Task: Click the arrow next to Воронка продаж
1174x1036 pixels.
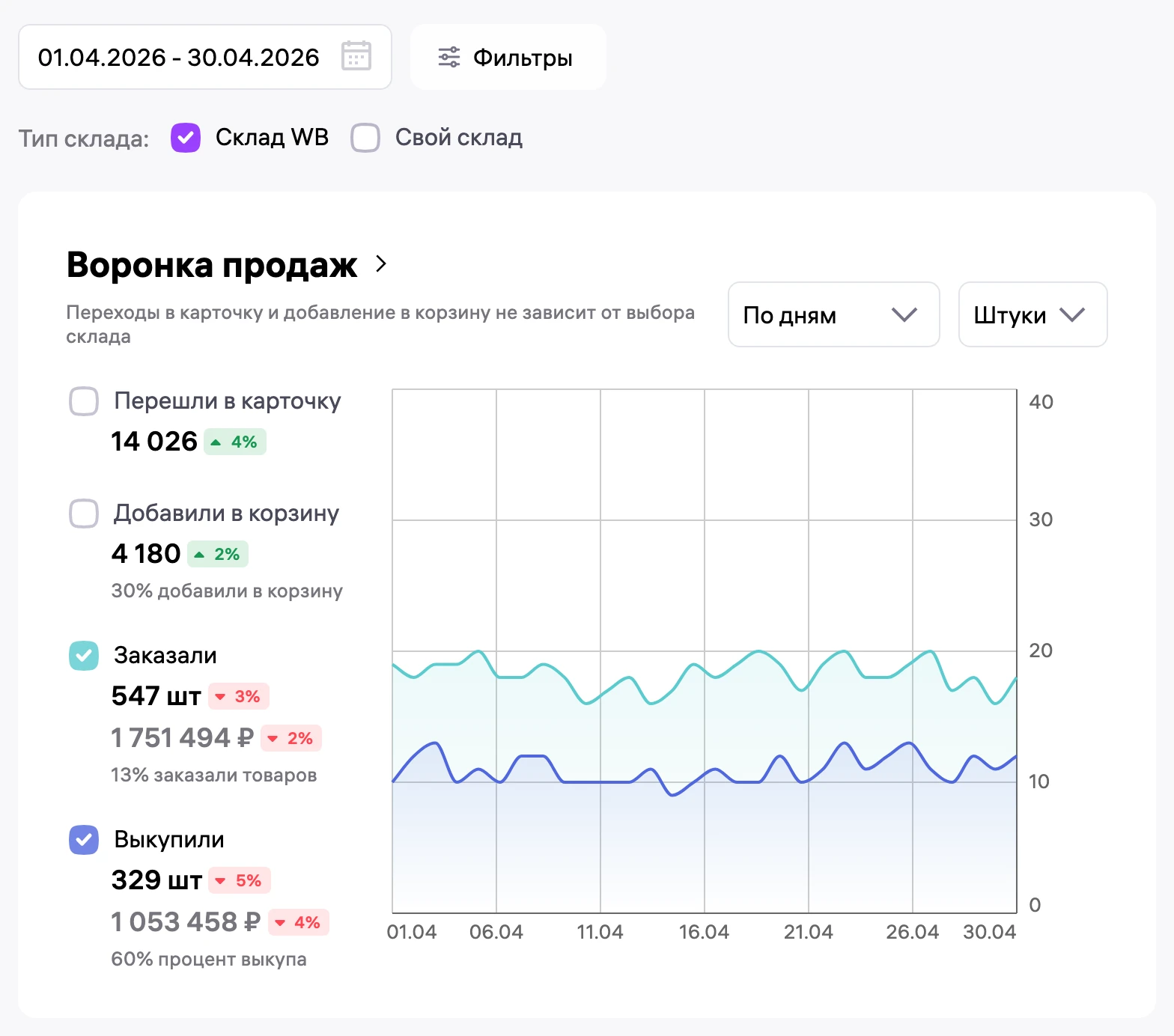Action: (x=381, y=263)
